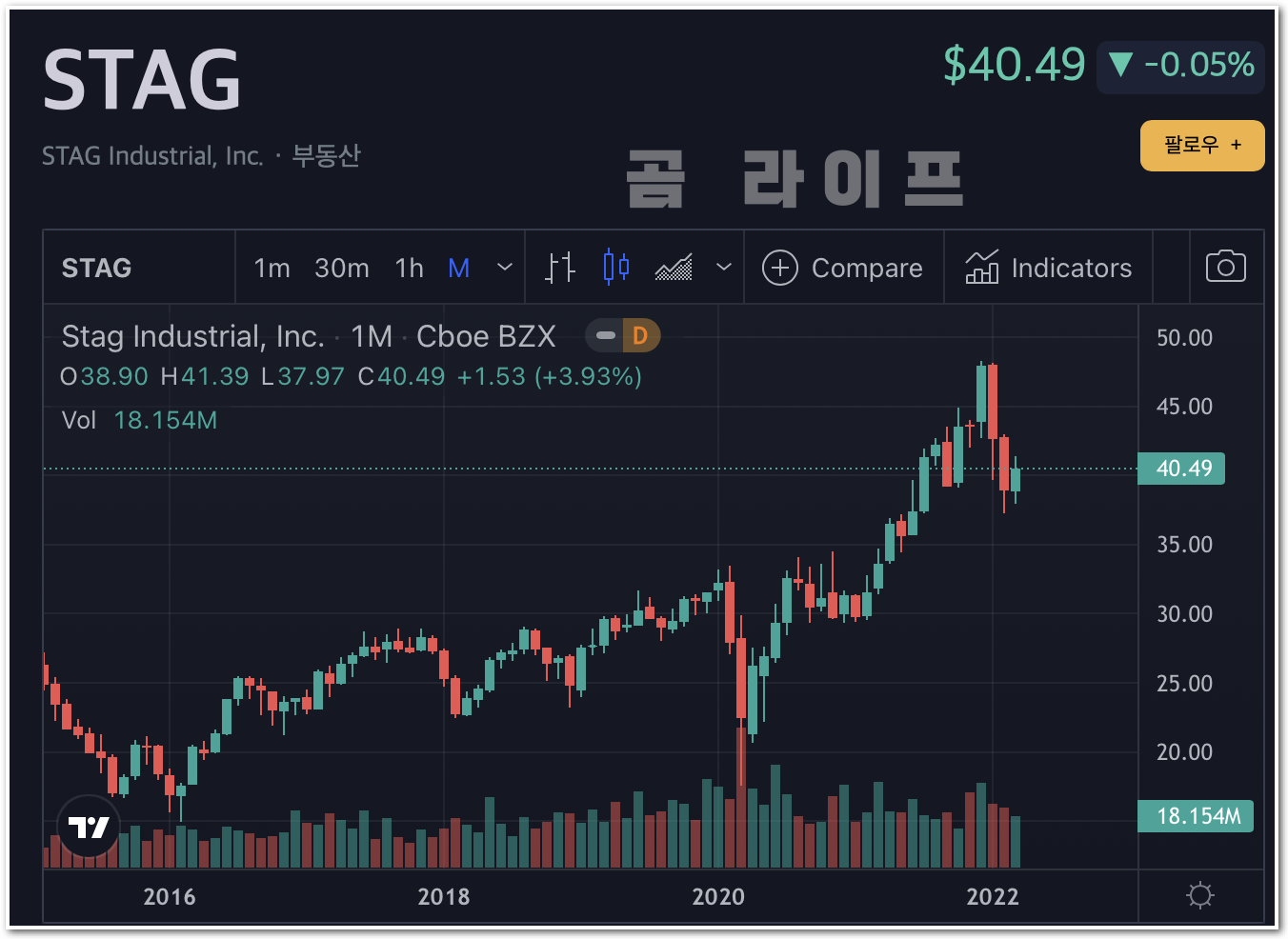This screenshot has height=939, width=1288.
Task: Take a chart snapshot with camera icon
Action: click(1226, 267)
